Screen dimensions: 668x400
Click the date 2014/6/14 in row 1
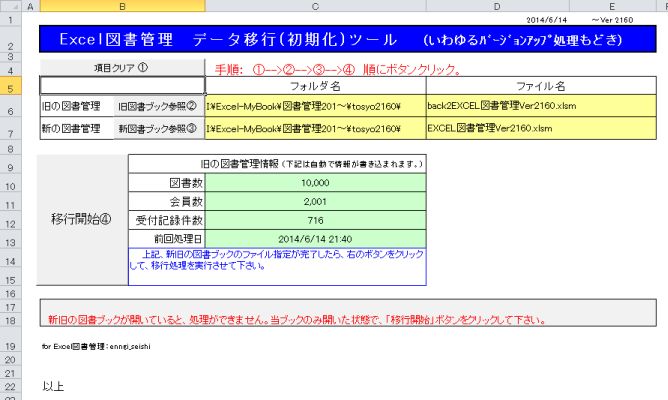(547, 20)
